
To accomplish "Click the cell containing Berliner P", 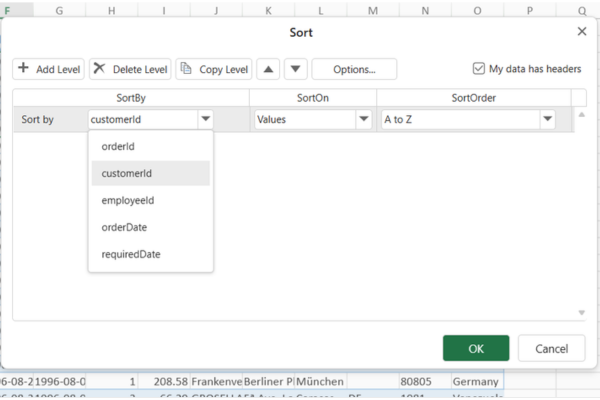I will 268,382.
